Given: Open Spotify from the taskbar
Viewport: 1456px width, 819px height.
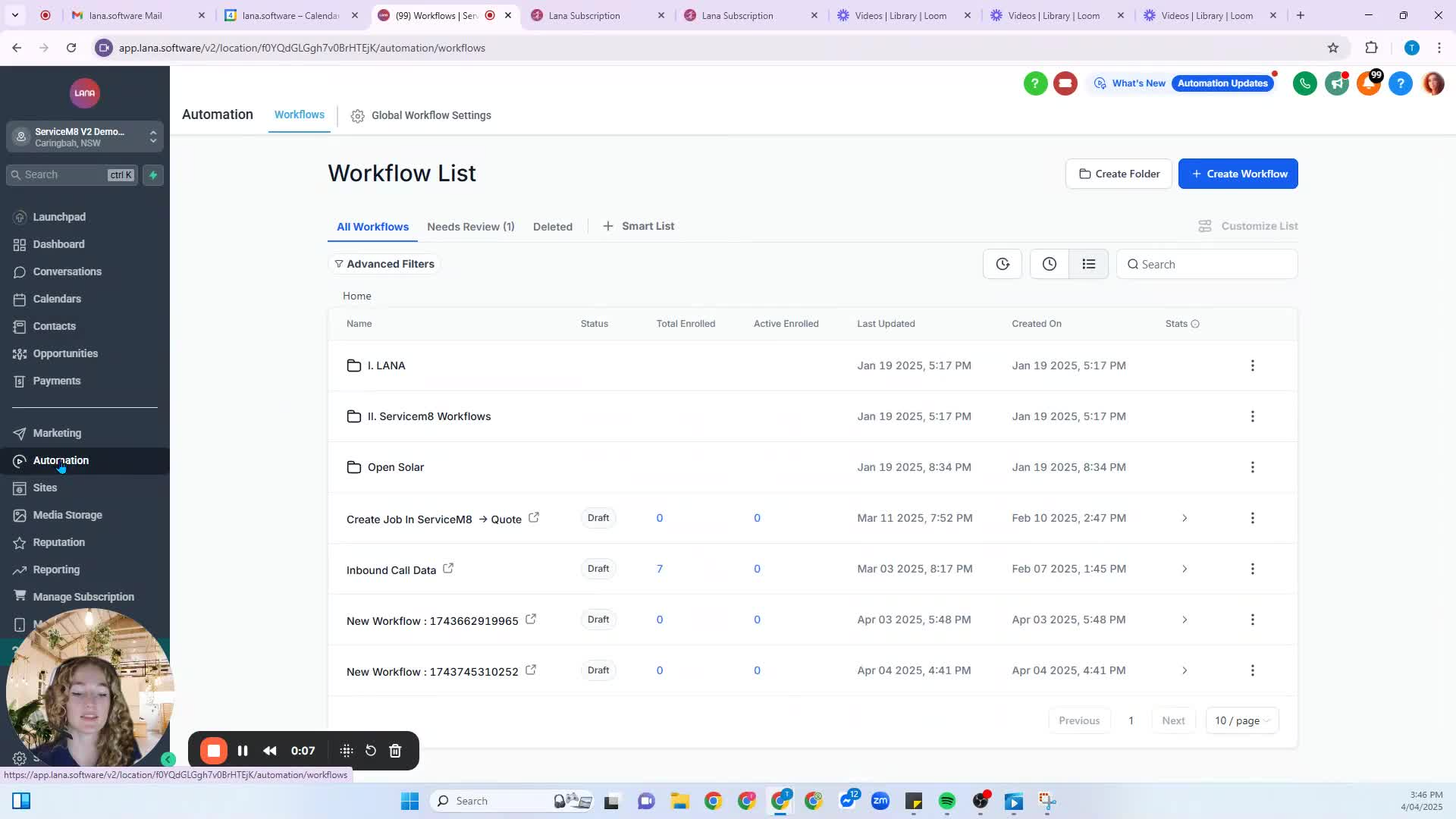Looking at the screenshot, I should coord(947,801).
